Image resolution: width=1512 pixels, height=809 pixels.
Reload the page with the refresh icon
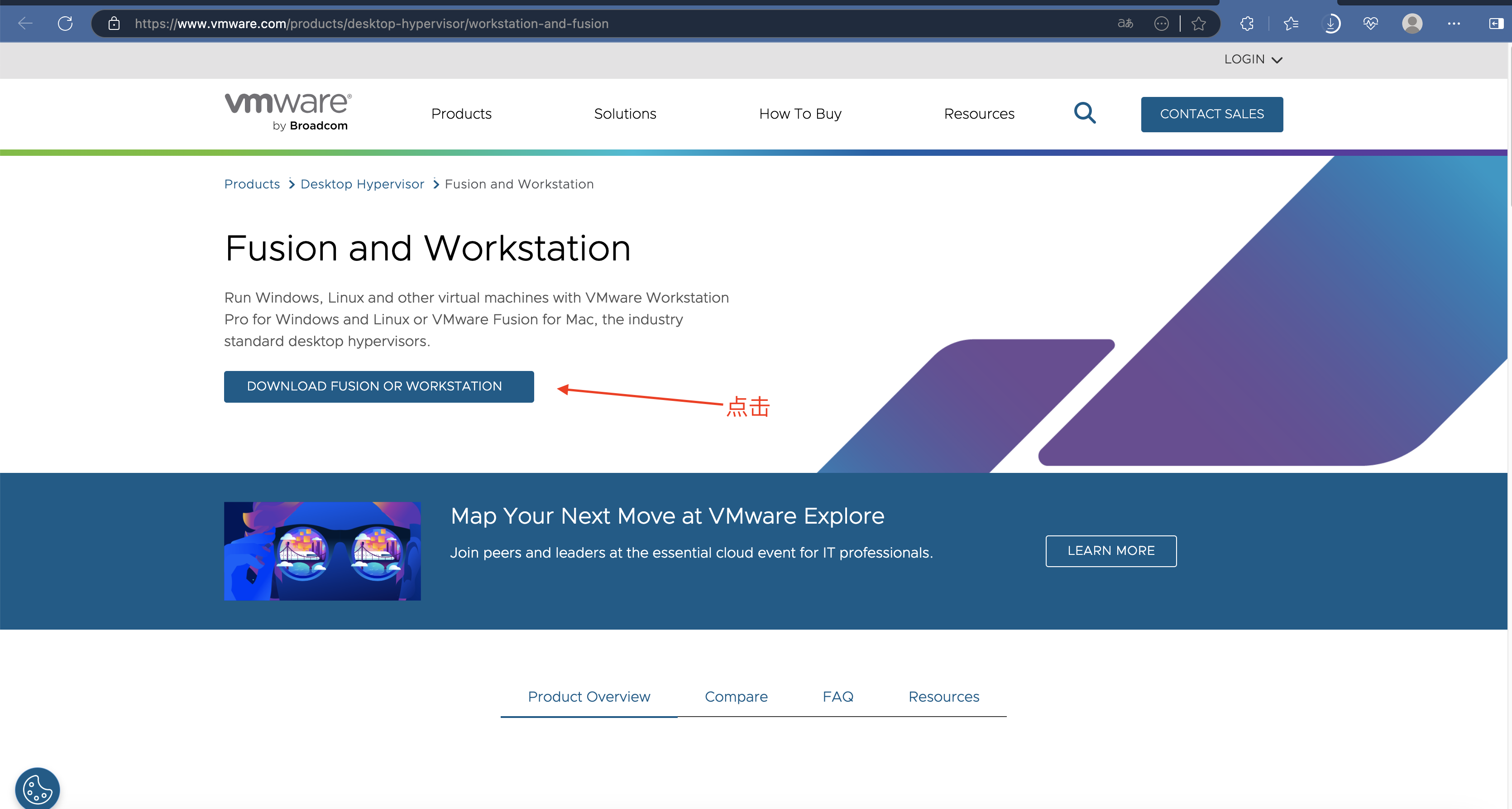[x=65, y=24]
